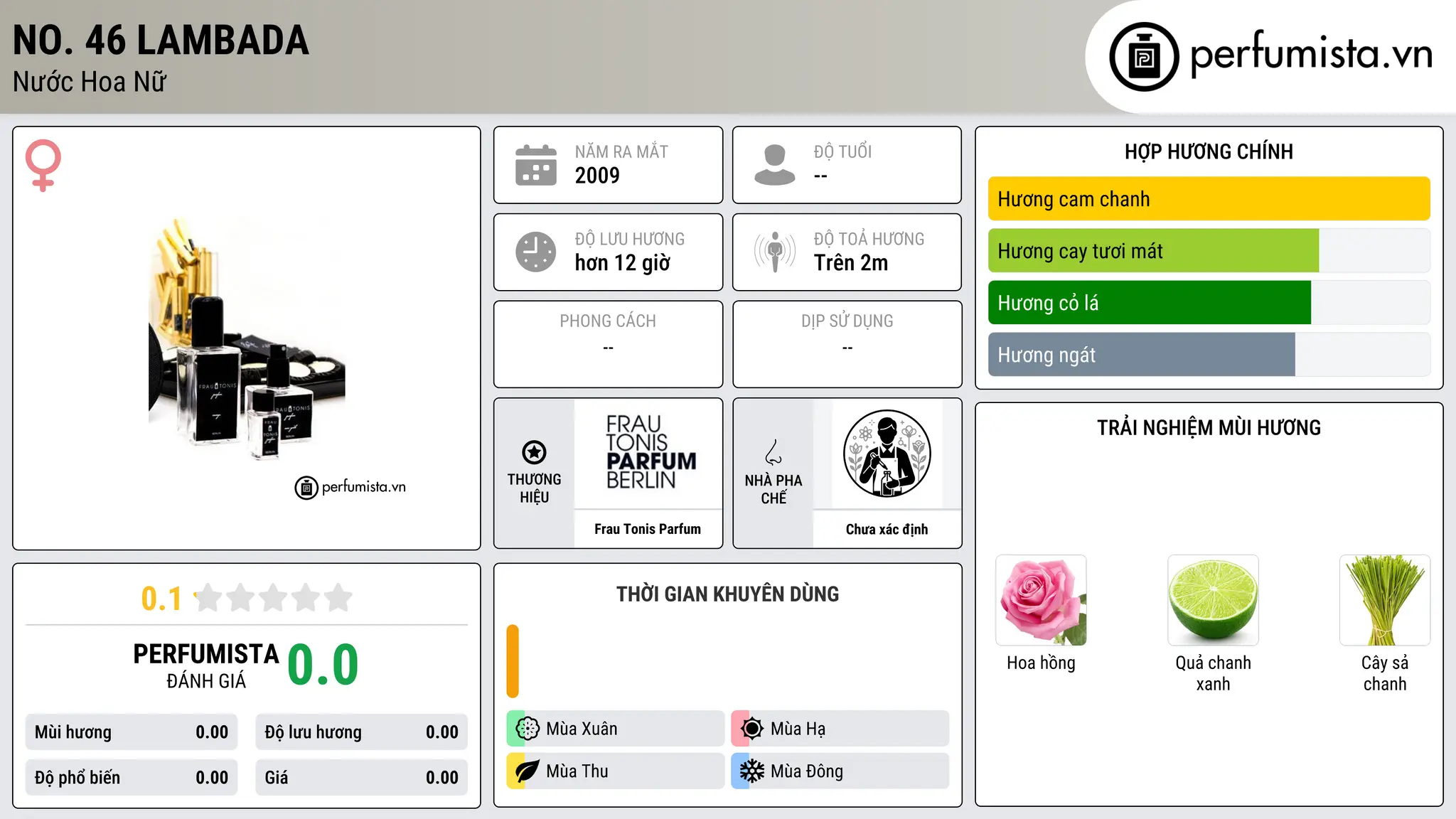Select the Quả chanh xanh lime image

click(1213, 600)
